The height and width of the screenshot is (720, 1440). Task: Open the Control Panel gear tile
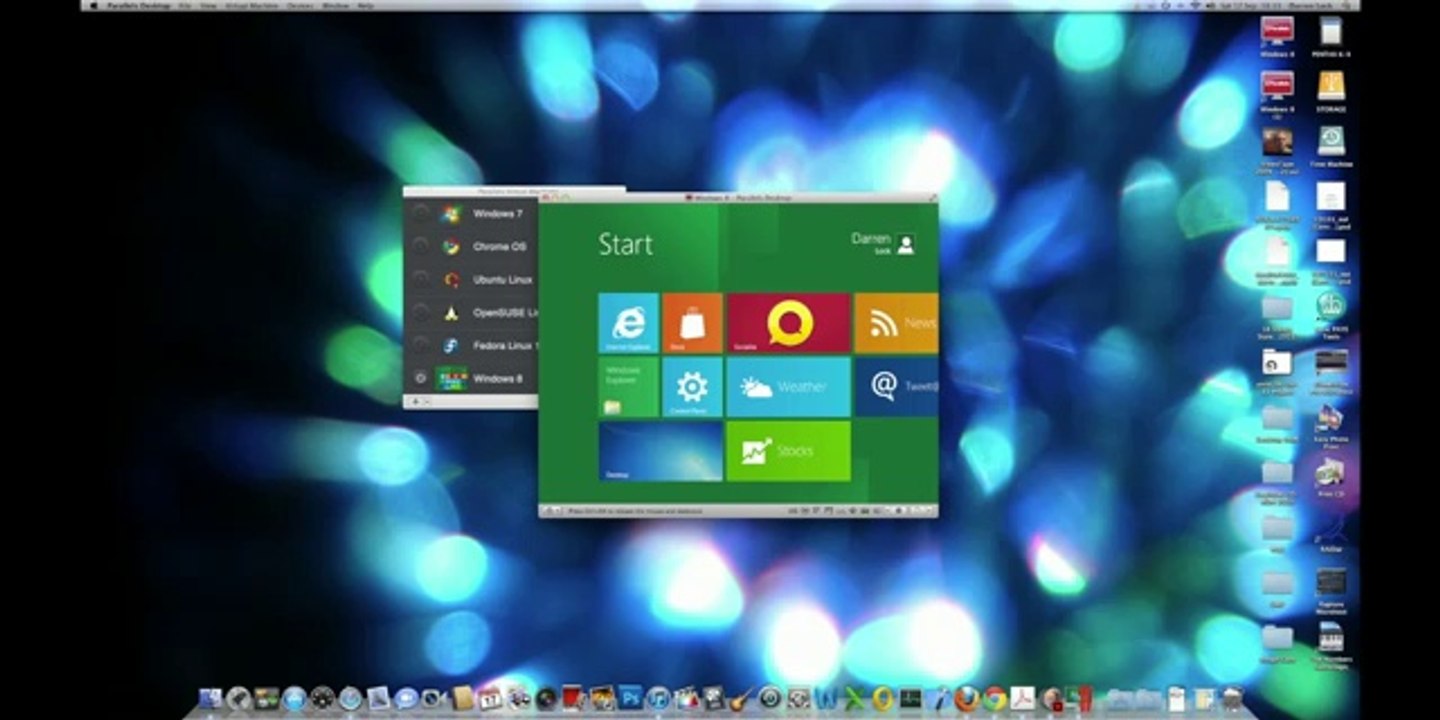coord(692,387)
